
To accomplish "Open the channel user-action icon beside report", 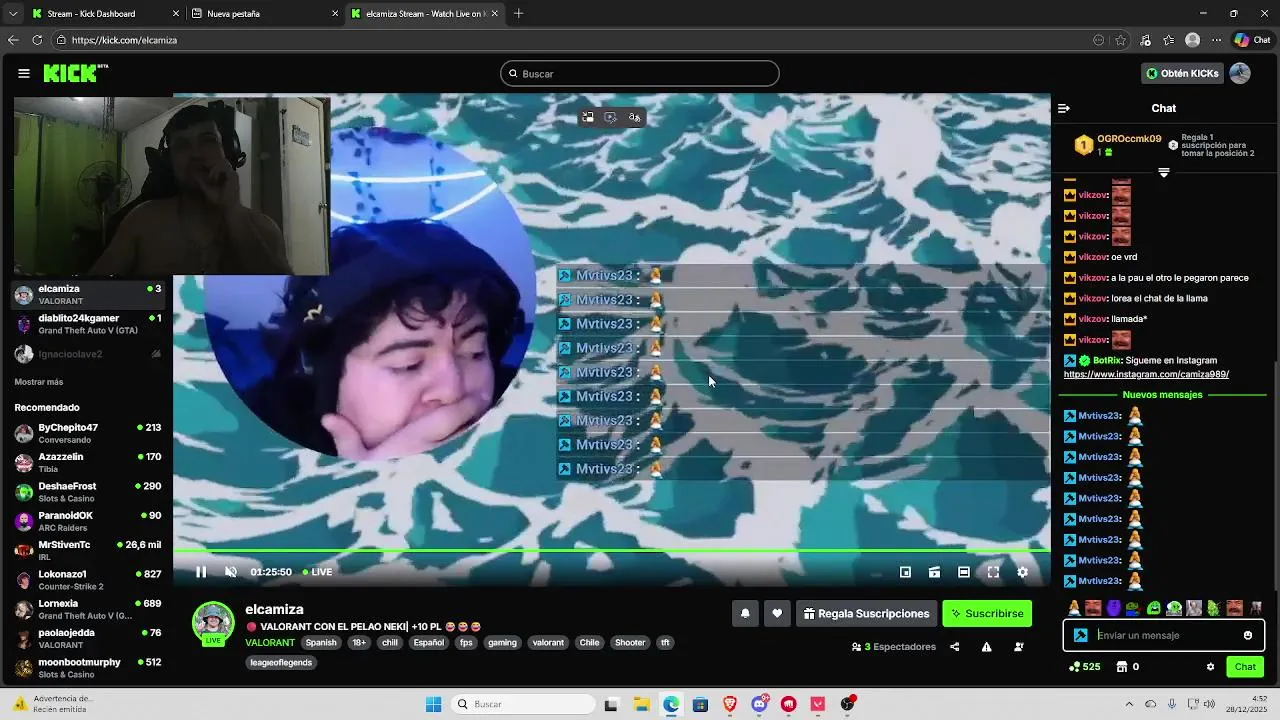I will [x=1019, y=647].
